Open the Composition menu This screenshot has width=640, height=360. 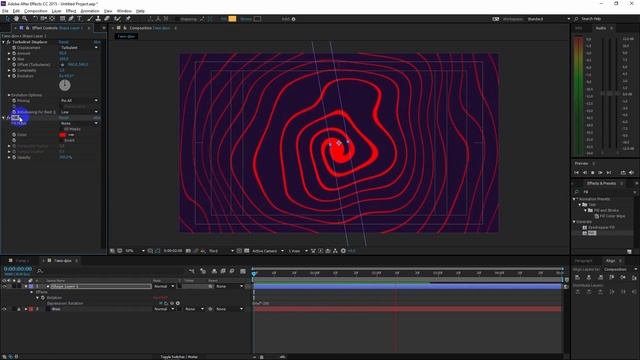coord(36,11)
